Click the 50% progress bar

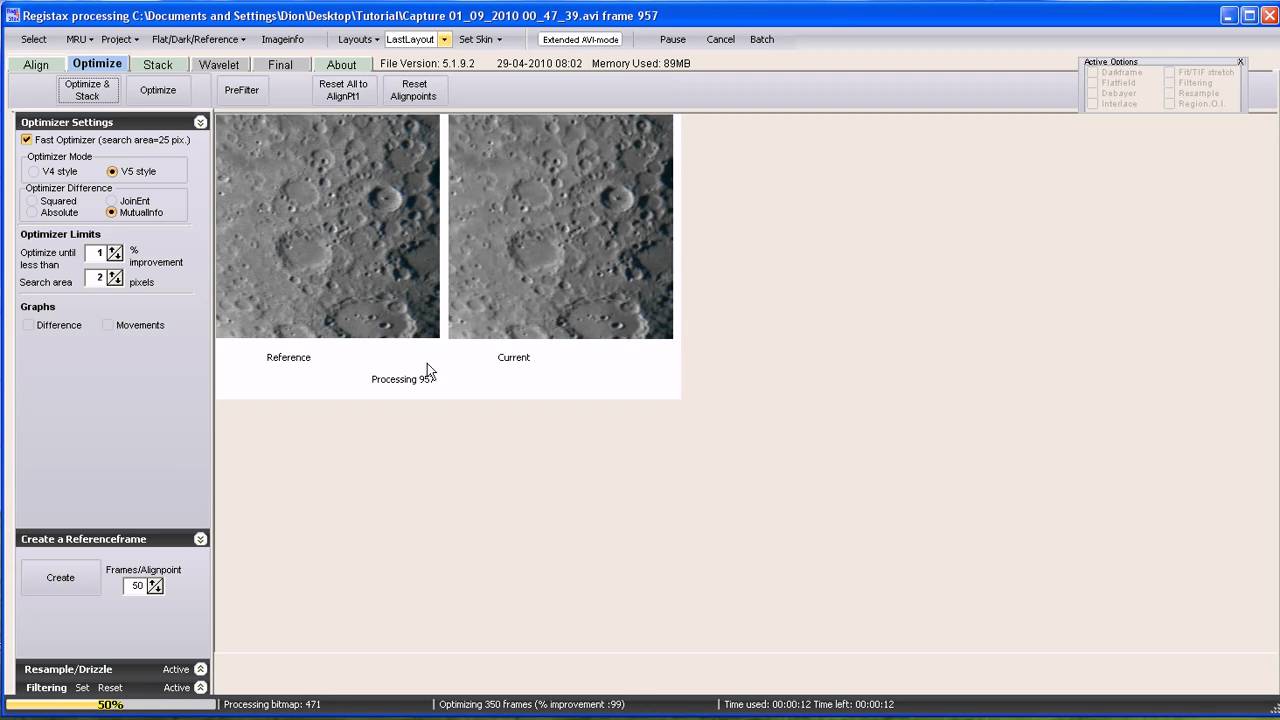pyautogui.click(x=110, y=704)
